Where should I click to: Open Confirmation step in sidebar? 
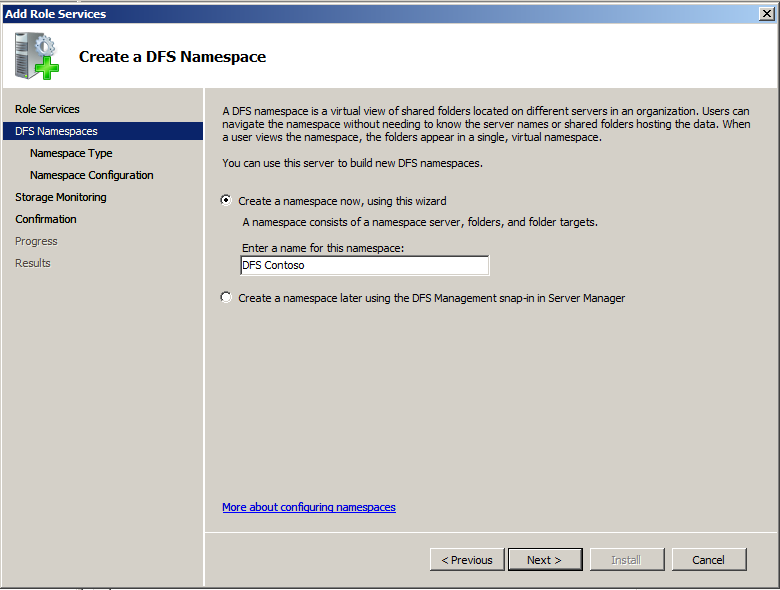tap(46, 219)
